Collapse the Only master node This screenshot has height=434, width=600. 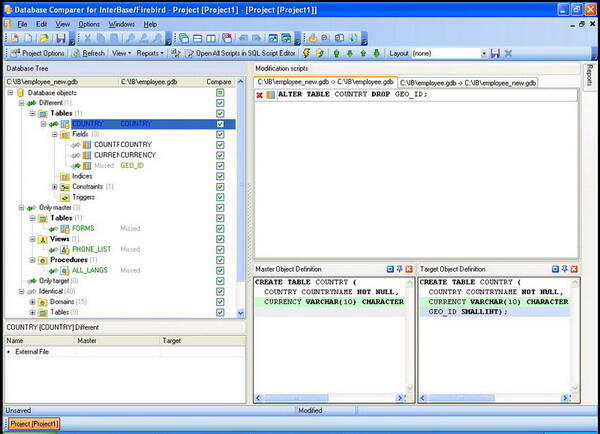21,208
